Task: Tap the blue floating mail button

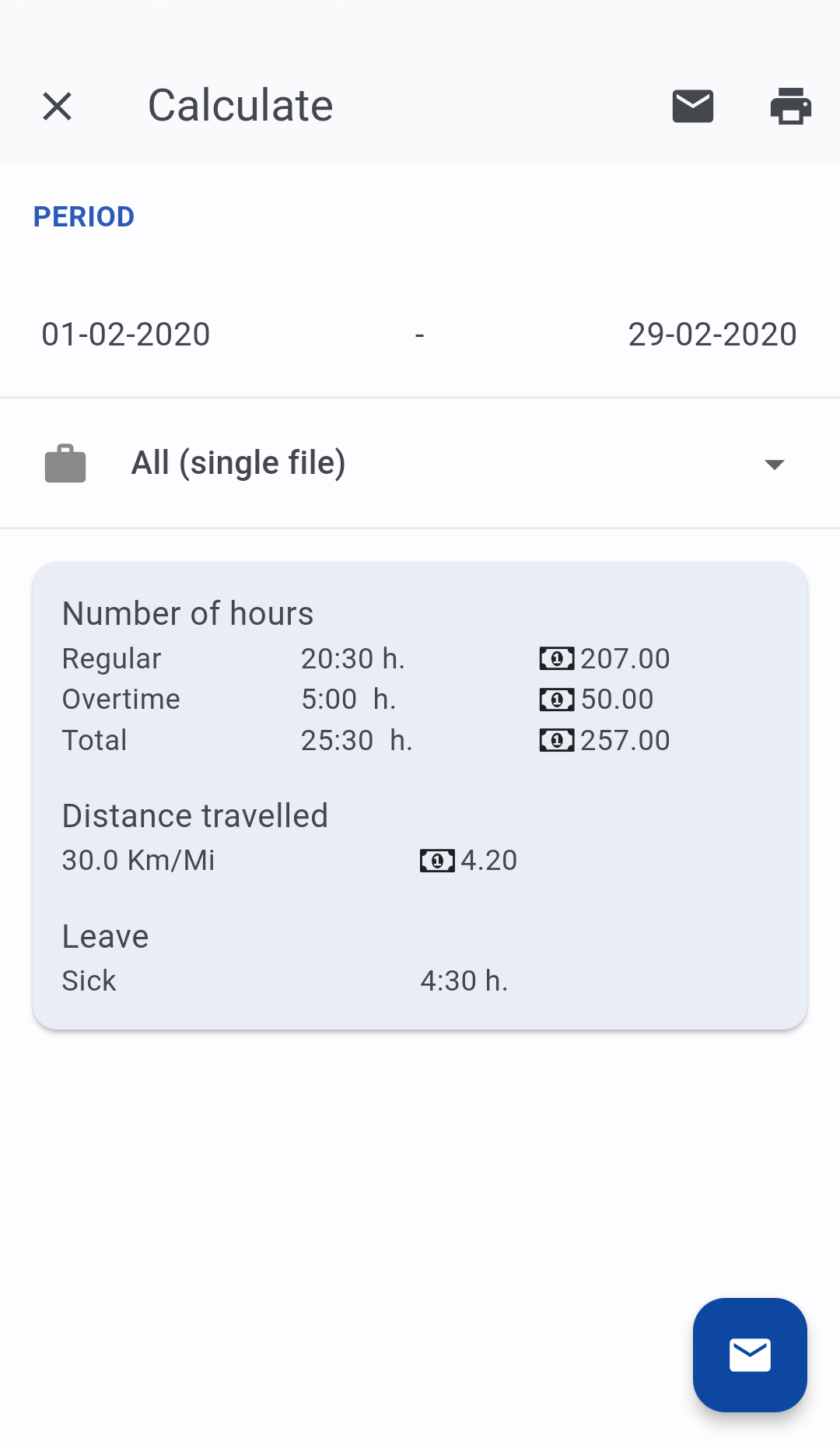Action: [x=750, y=1355]
